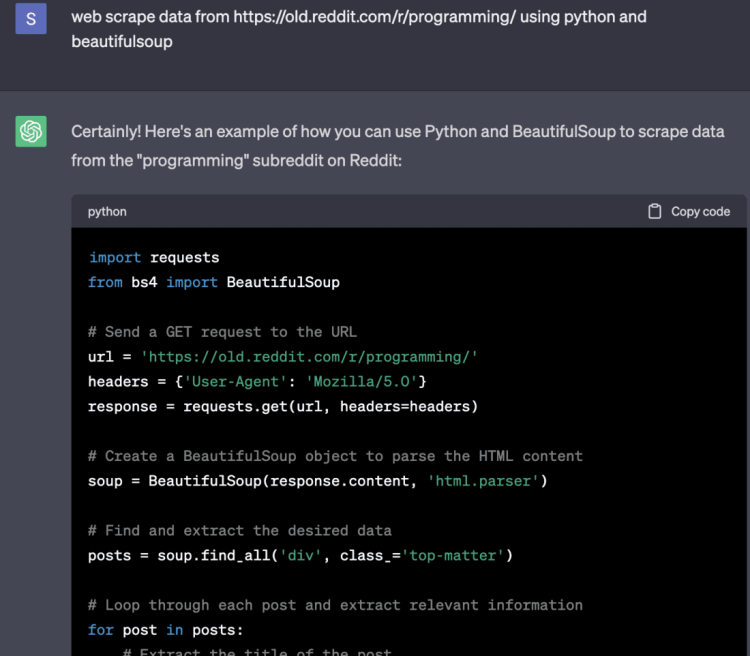
Task: Click the "# Find and extract" comment line
Action: [239, 531]
